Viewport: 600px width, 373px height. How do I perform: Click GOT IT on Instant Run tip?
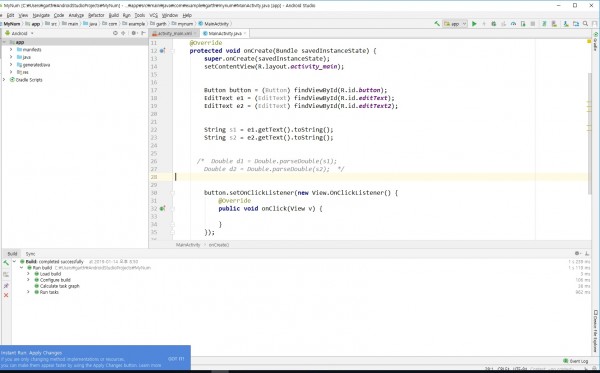point(176,359)
